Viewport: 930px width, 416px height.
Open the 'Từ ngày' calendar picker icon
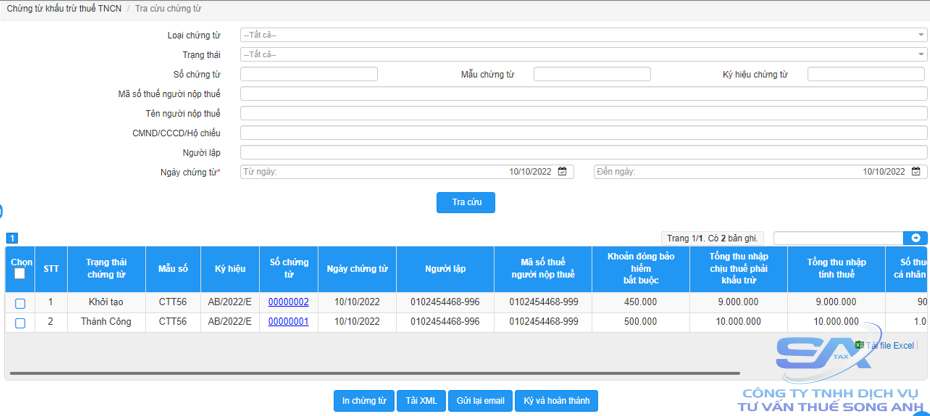(563, 172)
